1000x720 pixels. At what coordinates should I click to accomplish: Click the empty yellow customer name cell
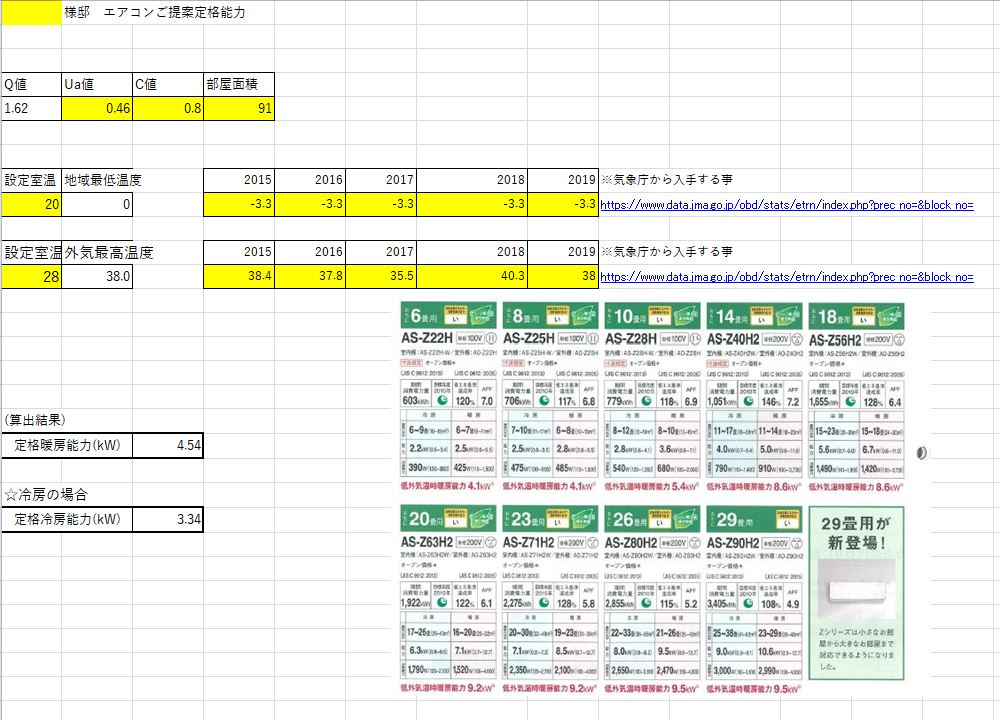coord(31,13)
